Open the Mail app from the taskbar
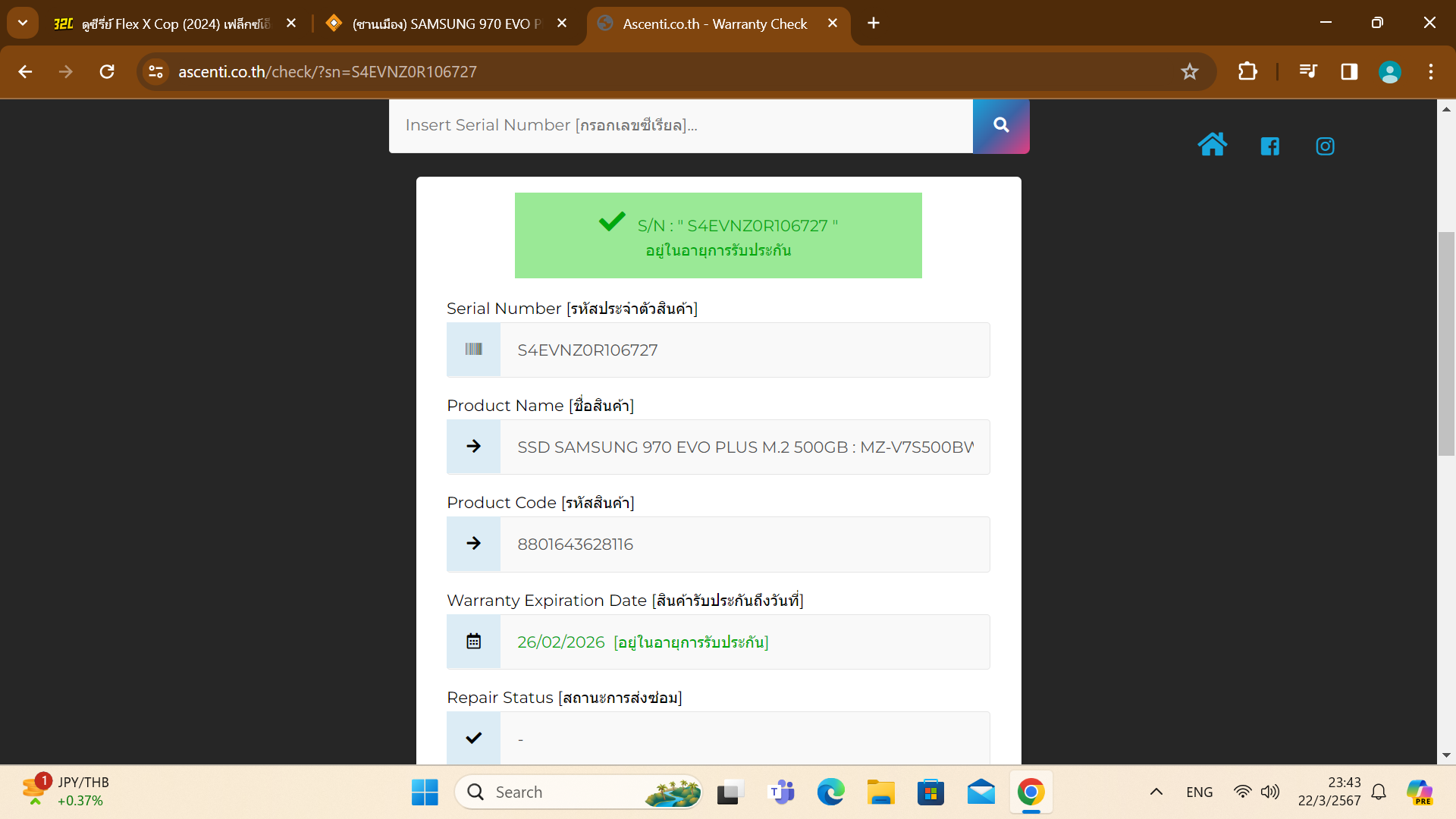The image size is (1456, 819). coord(981,792)
